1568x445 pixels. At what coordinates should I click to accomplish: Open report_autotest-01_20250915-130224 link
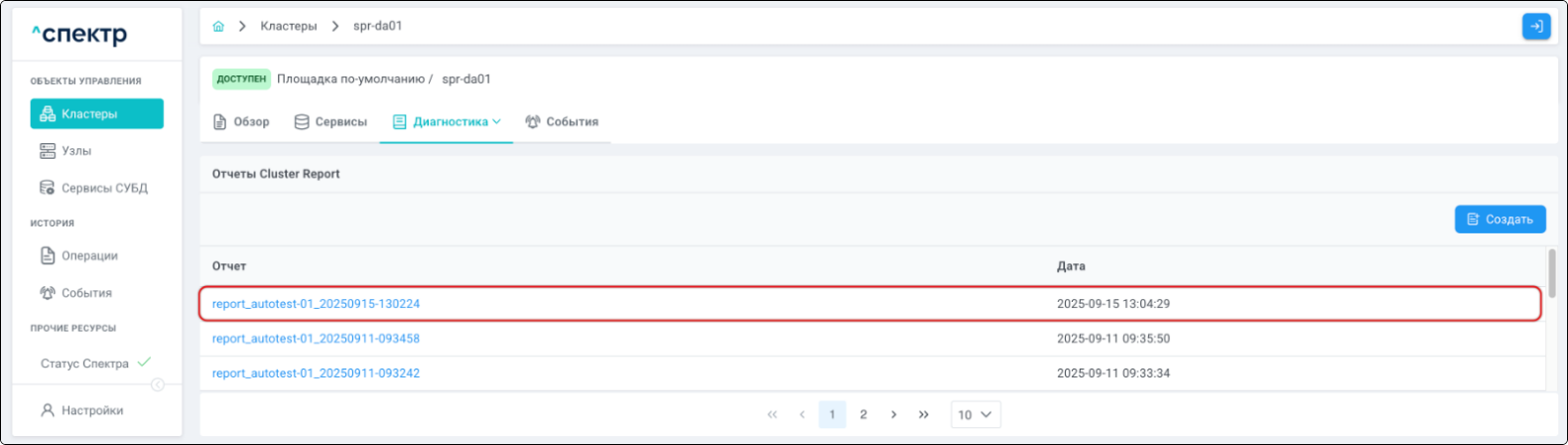point(316,304)
